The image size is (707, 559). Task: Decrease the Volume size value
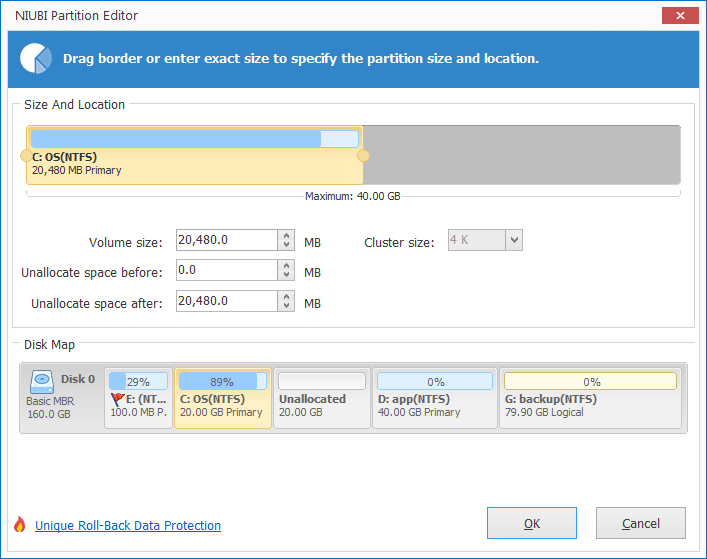[286, 245]
